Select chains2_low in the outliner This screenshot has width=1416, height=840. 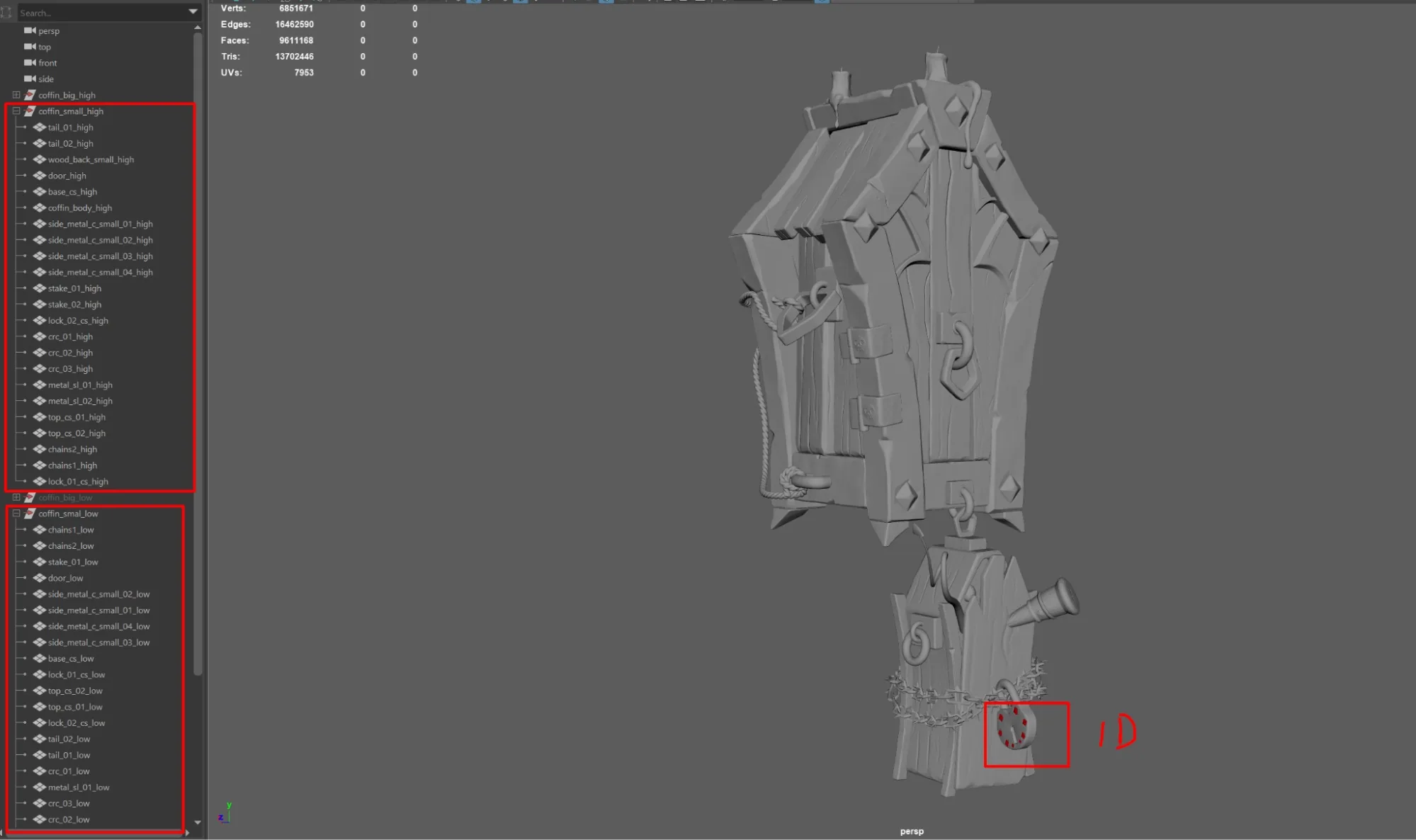pos(71,546)
